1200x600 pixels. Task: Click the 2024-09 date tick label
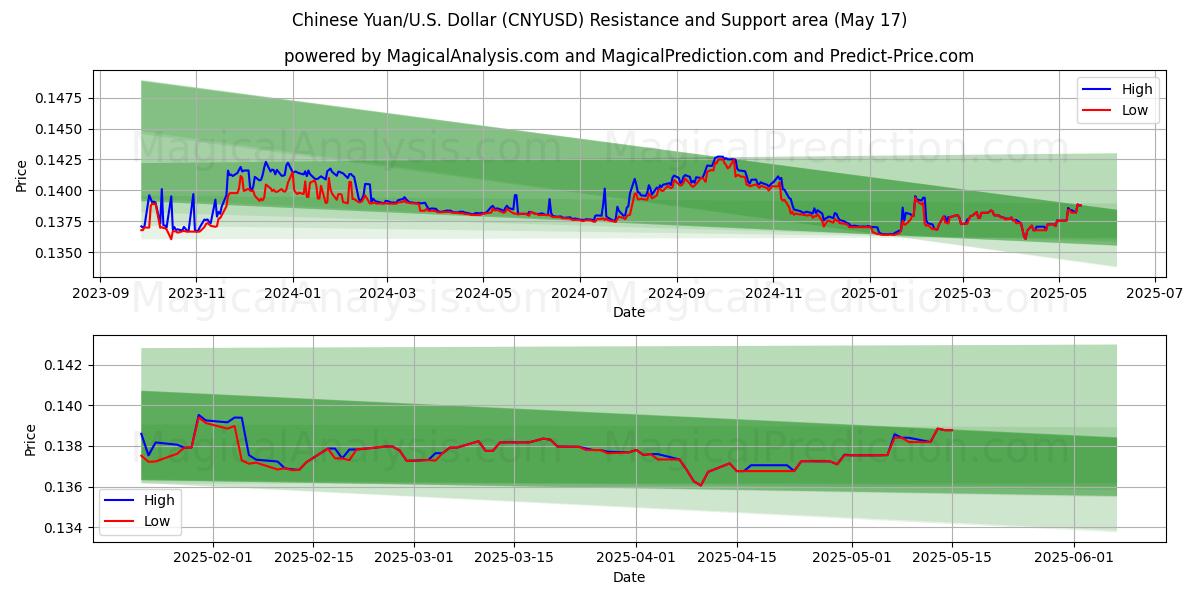coord(677,294)
